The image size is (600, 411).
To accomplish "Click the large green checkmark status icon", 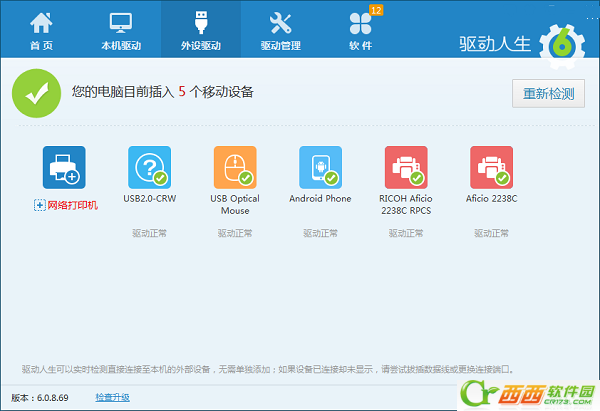I will click(36, 93).
